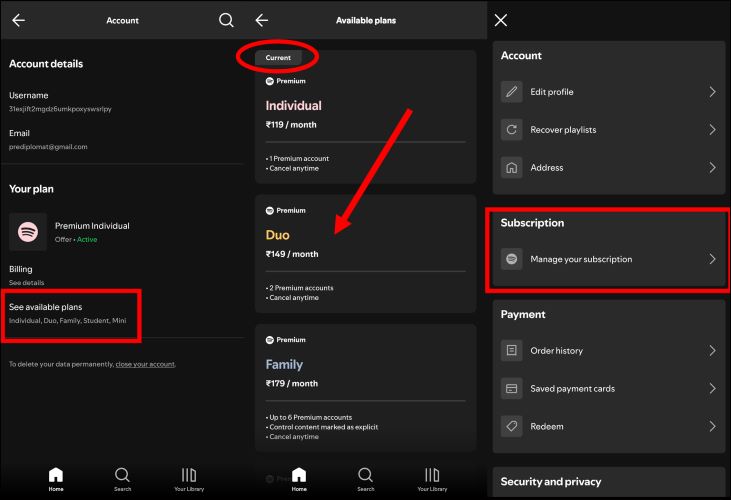Screen dimensions: 731x500
Task: Expand Address using its chevron
Action: (x=712, y=167)
